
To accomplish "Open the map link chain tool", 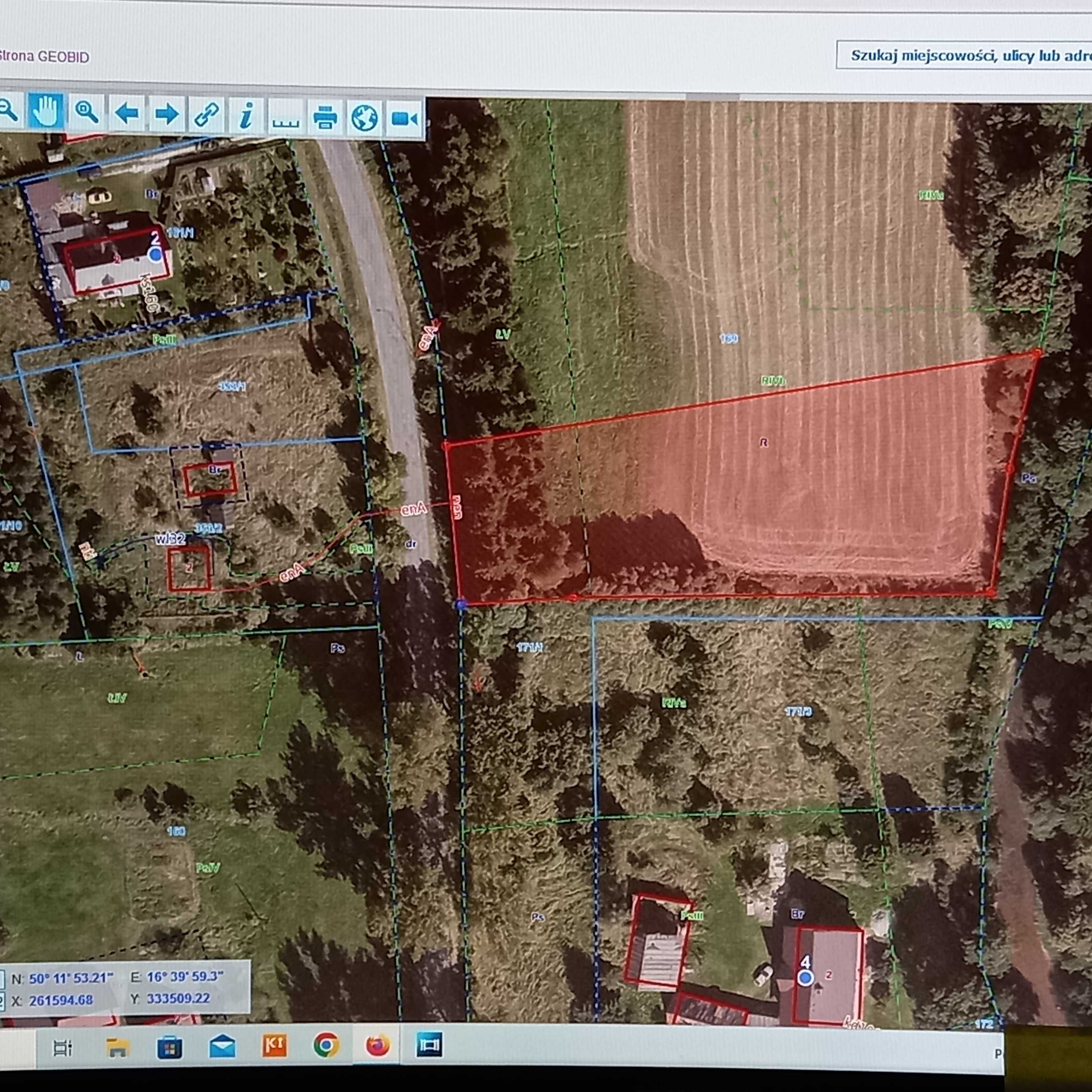I will 206,115.
